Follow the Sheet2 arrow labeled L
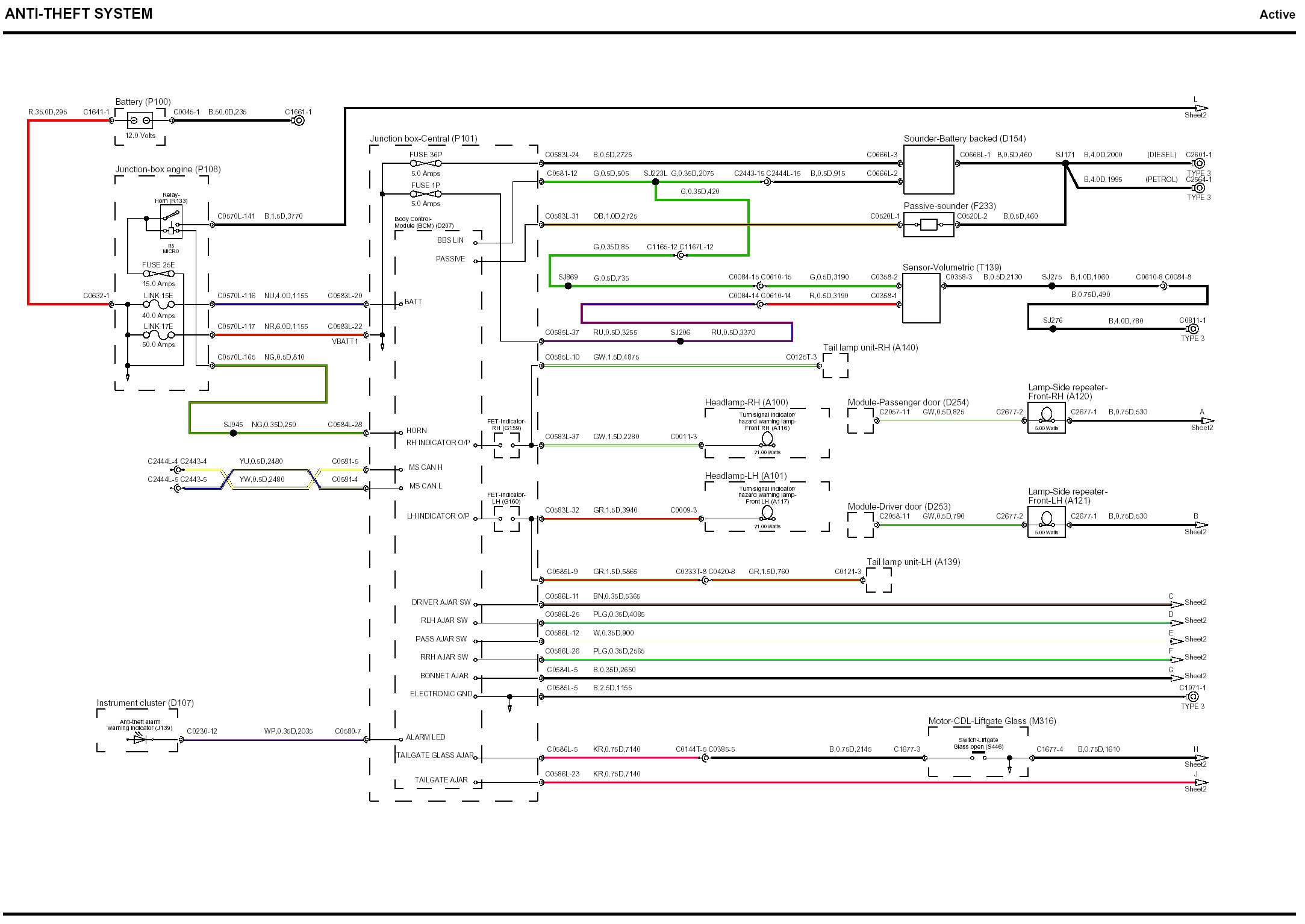Screen dimensions: 1305x924 1201,108
